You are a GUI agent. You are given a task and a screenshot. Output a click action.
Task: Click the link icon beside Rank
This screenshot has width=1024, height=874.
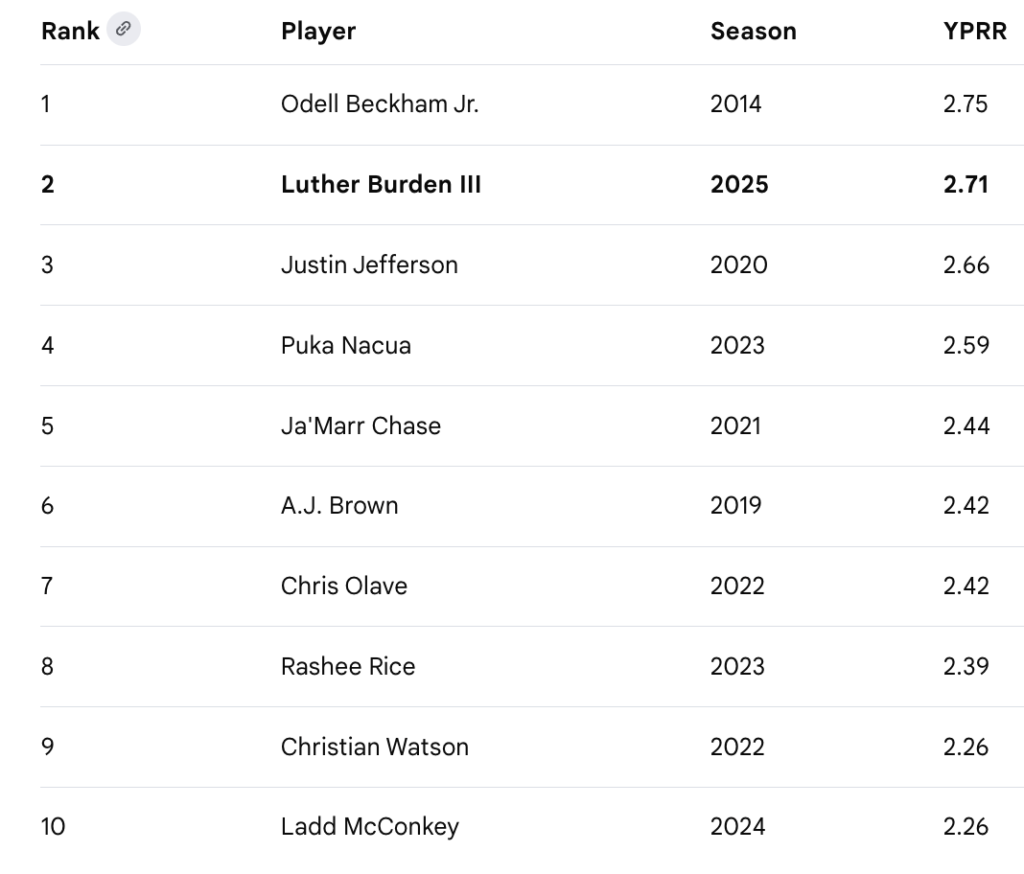tap(123, 29)
